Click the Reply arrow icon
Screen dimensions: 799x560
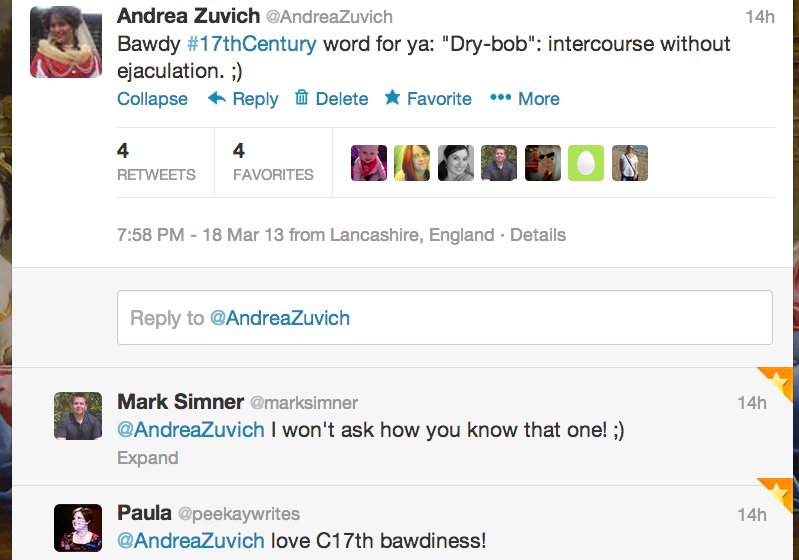(217, 98)
